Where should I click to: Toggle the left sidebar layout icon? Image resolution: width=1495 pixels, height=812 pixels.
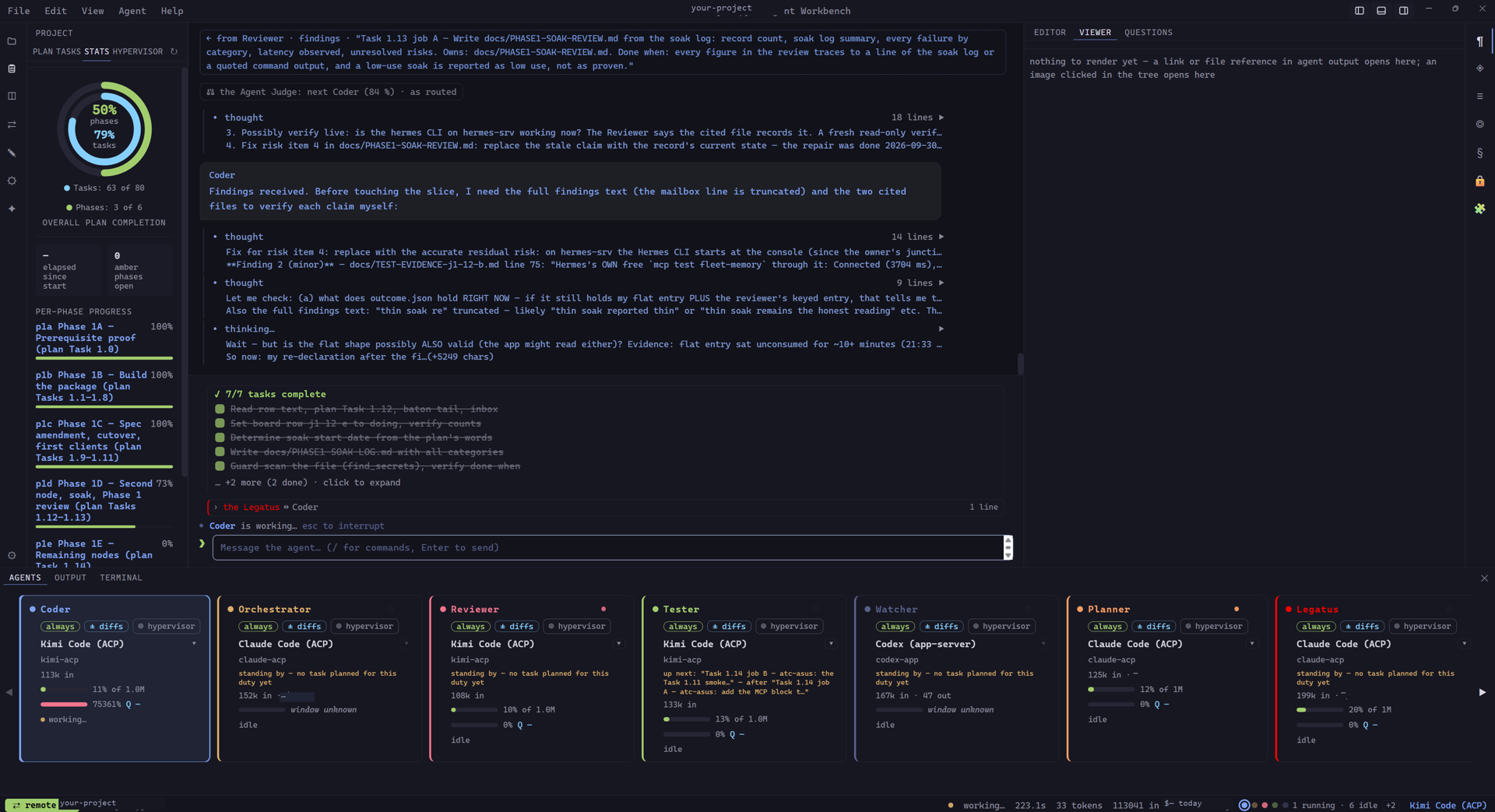click(1360, 11)
